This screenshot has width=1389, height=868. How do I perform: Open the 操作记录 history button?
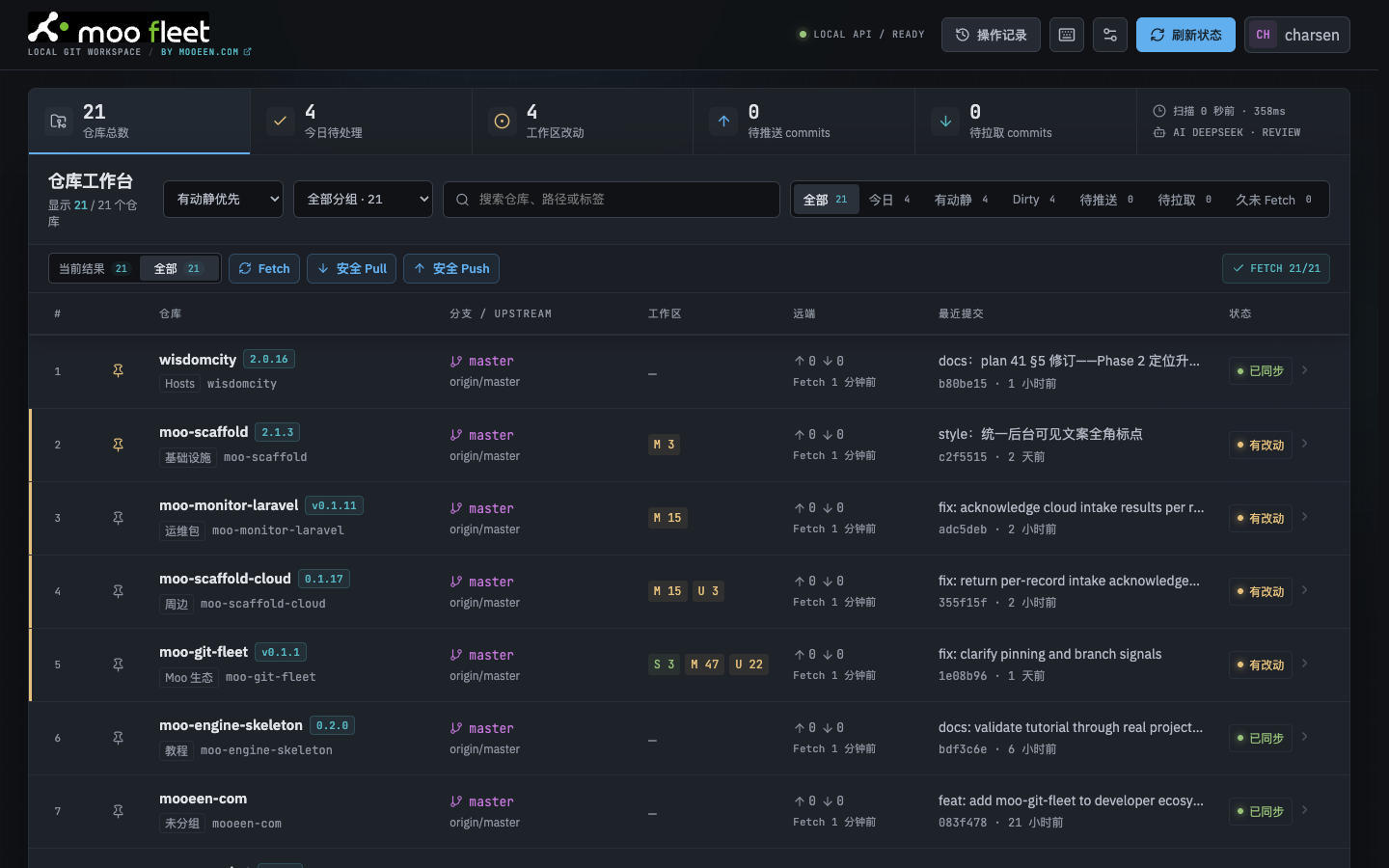pos(991,35)
